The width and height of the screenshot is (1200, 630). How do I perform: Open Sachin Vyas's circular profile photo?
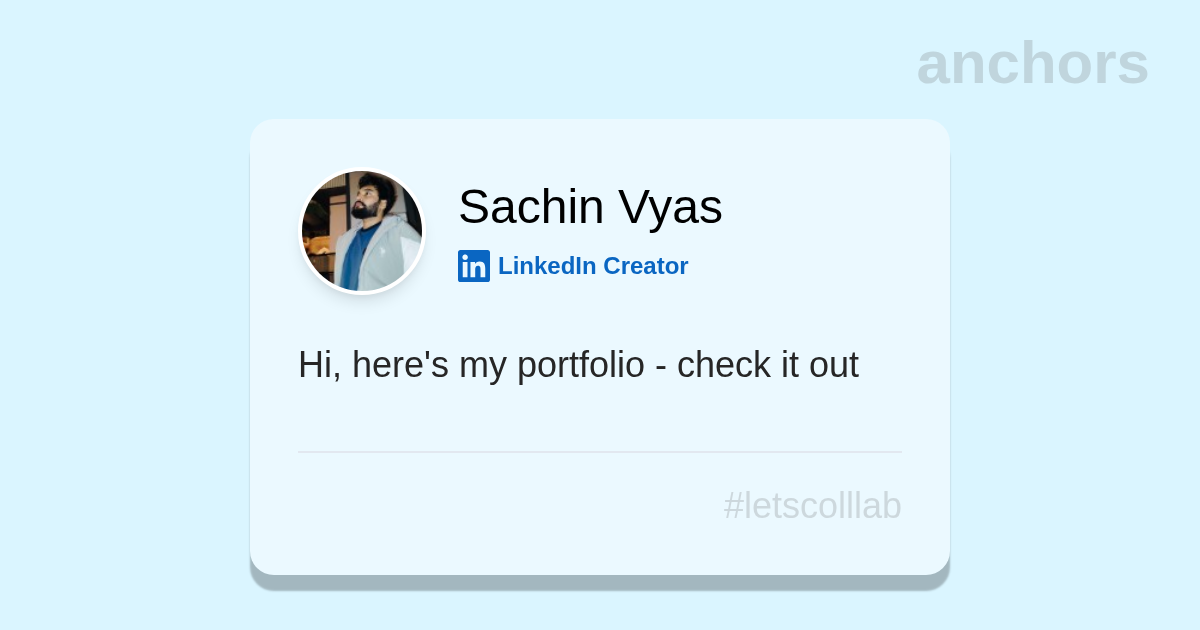(x=362, y=231)
